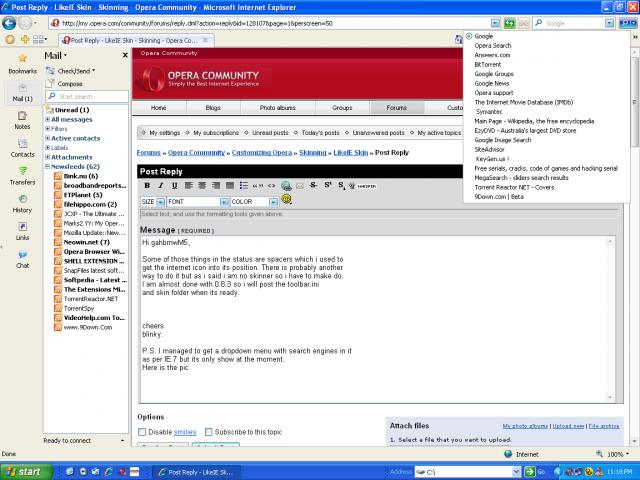Switch to the Forums site tab
The image size is (640, 480).
point(397,108)
